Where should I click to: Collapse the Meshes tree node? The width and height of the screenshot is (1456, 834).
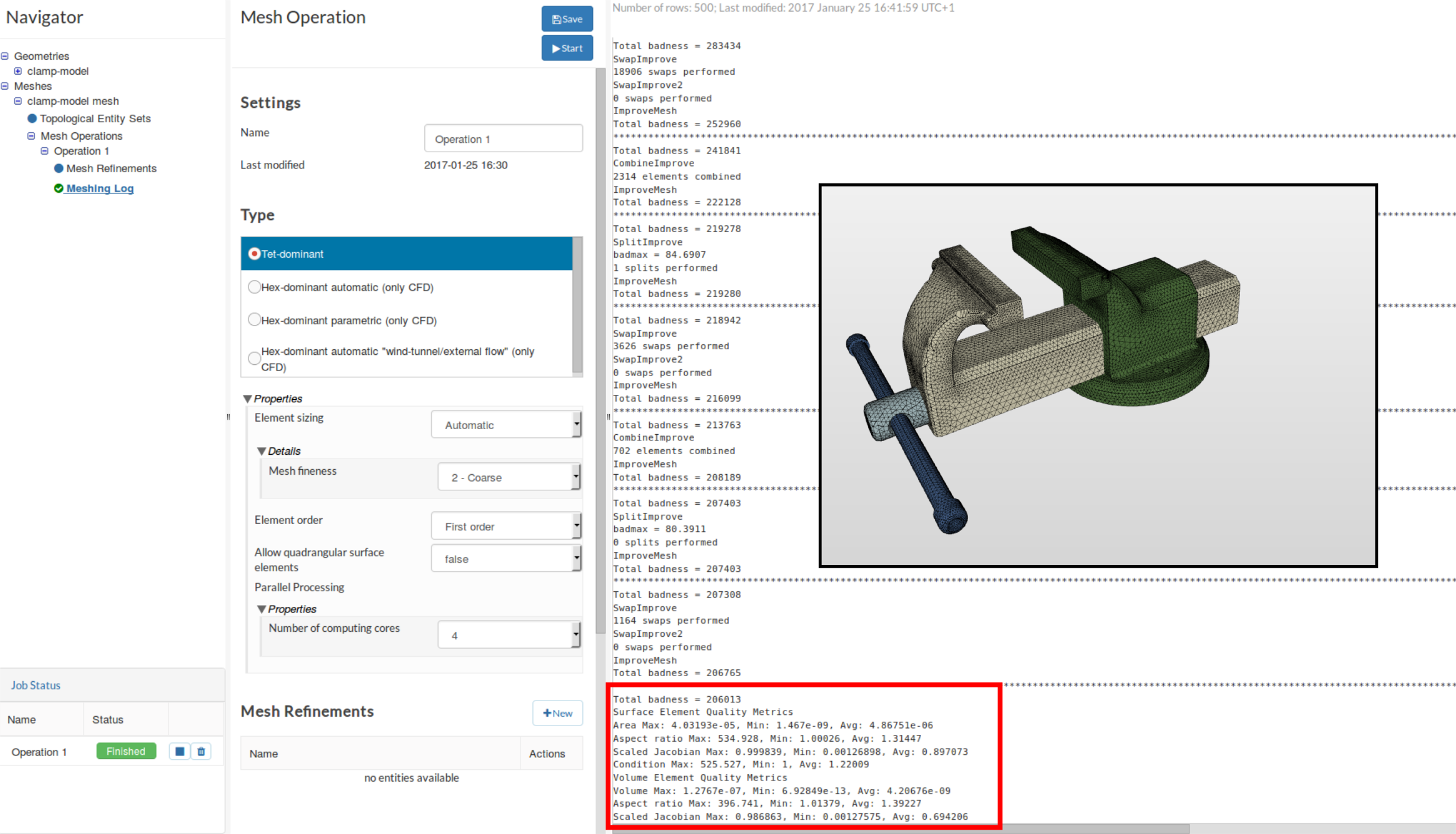point(5,86)
